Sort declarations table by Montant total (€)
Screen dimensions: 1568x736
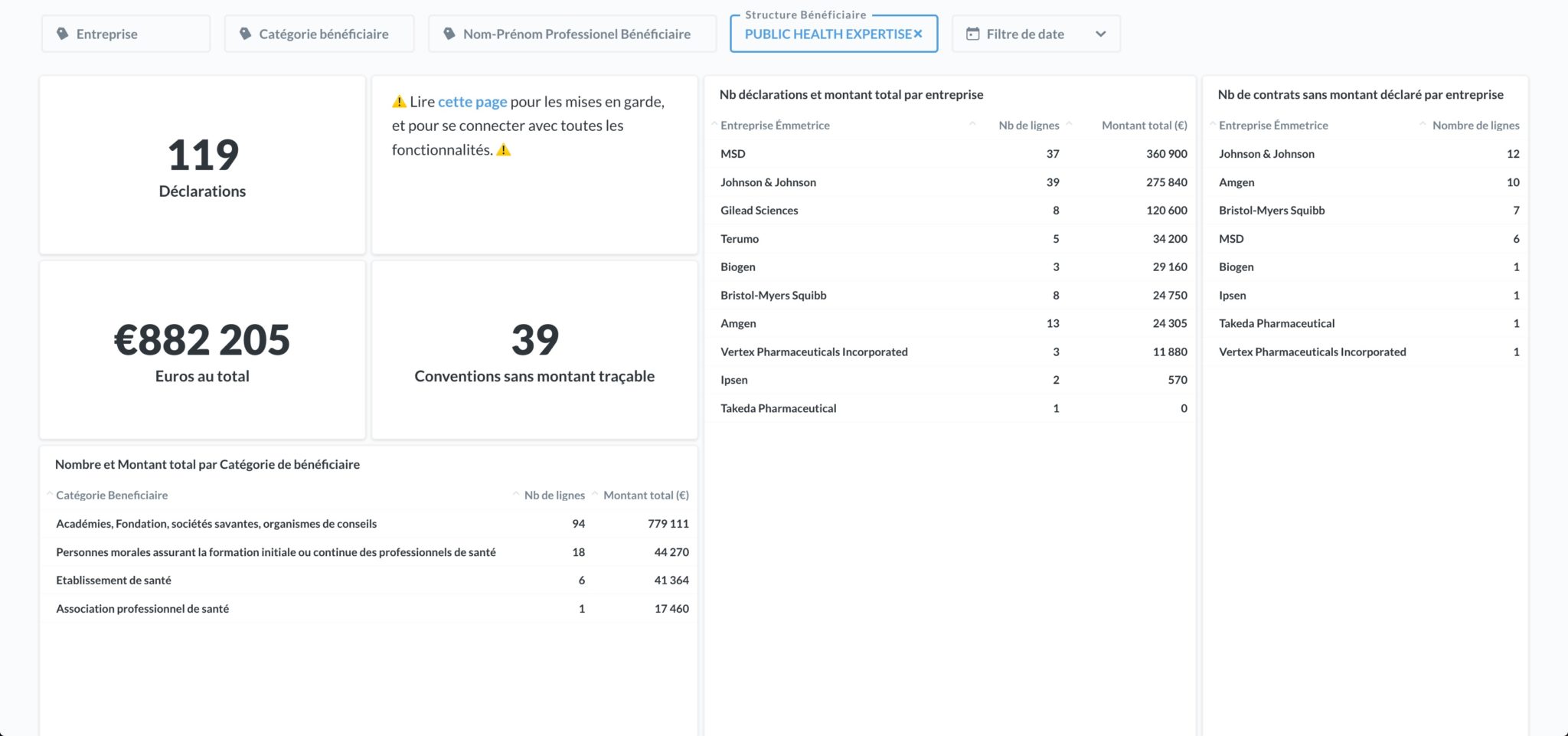pos(1145,126)
